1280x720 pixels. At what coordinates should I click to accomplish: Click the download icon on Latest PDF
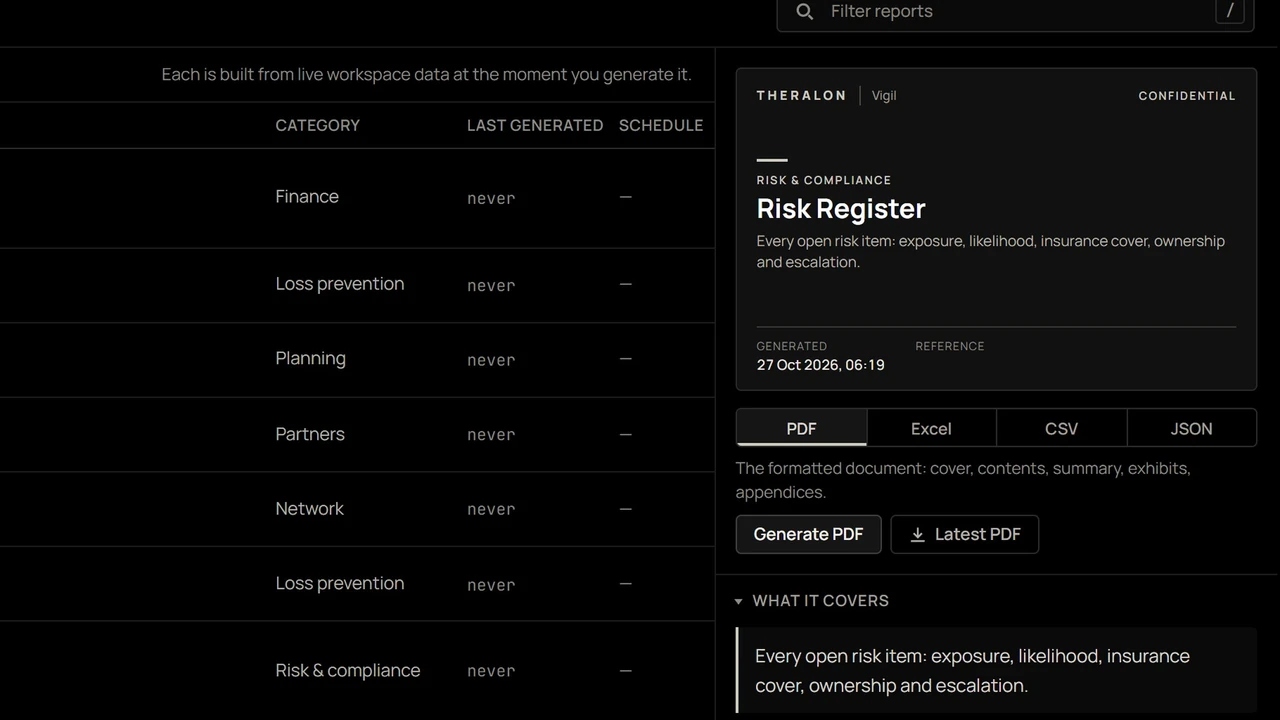point(917,535)
